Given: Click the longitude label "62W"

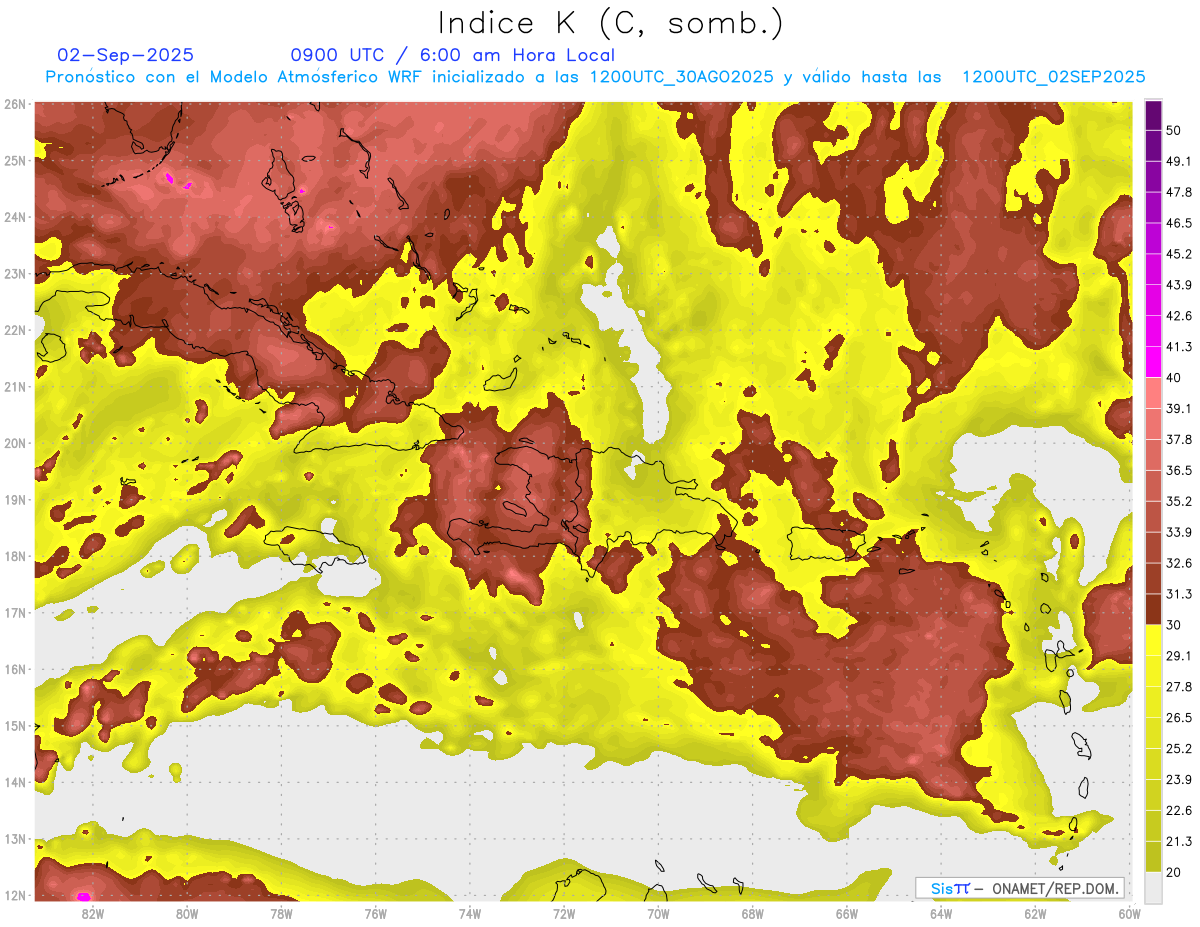Looking at the screenshot, I should 1035,913.
